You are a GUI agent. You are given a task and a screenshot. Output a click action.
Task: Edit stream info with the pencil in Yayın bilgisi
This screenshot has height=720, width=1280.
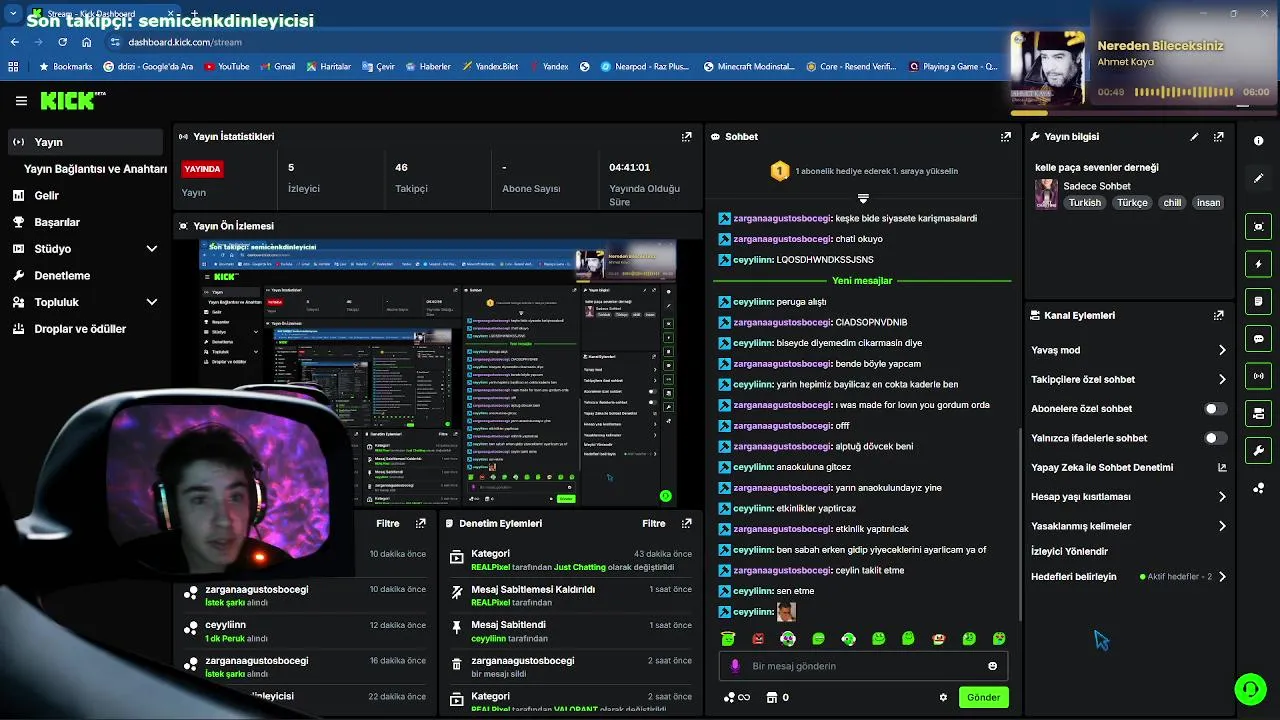coord(1194,137)
